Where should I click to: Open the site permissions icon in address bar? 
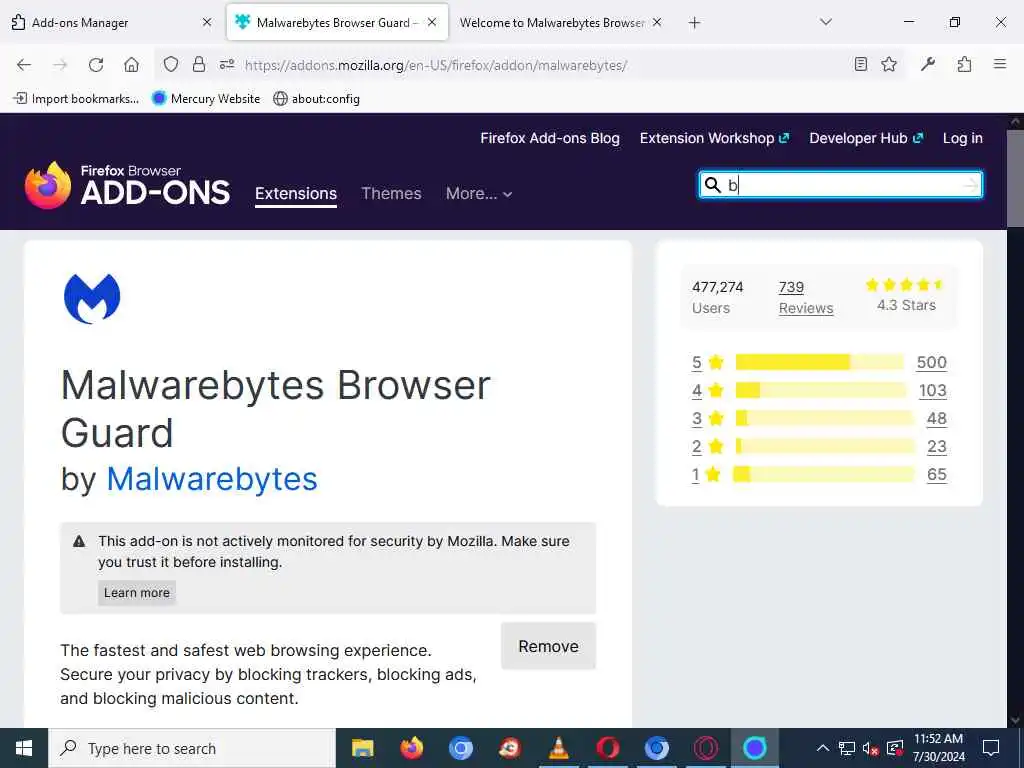[x=227, y=65]
